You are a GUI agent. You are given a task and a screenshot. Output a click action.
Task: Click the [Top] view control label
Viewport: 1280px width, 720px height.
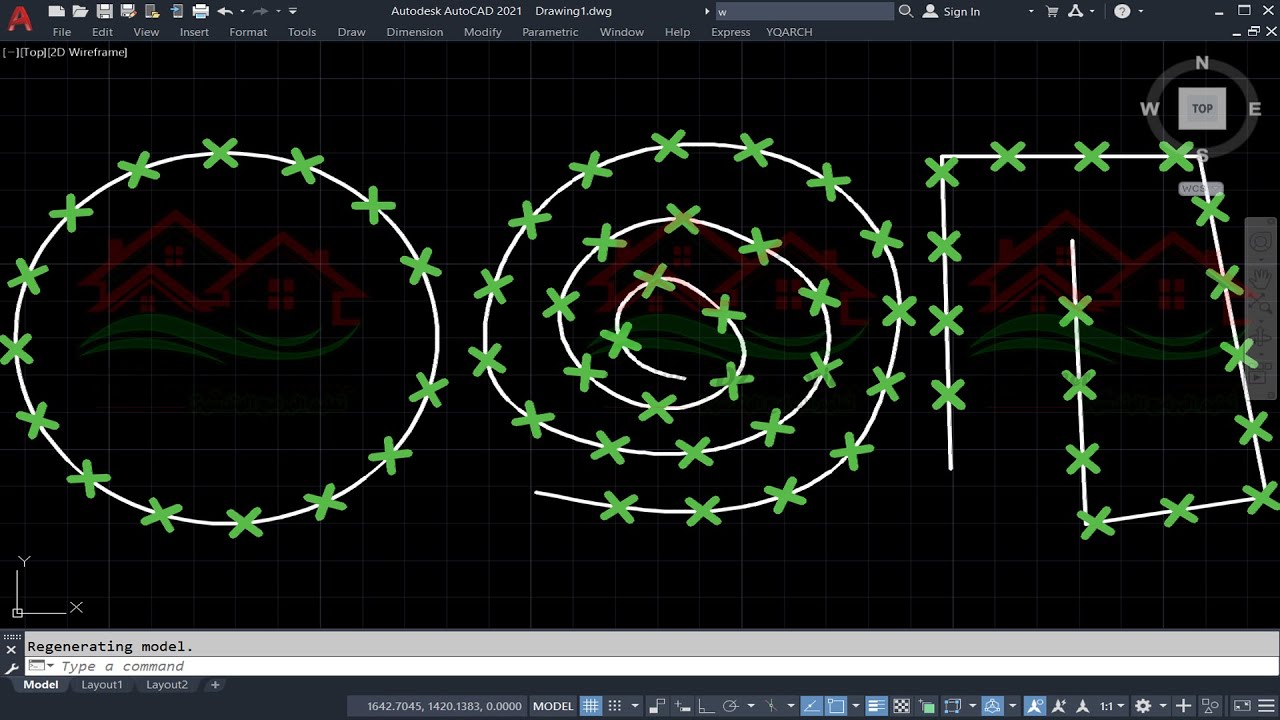point(33,52)
